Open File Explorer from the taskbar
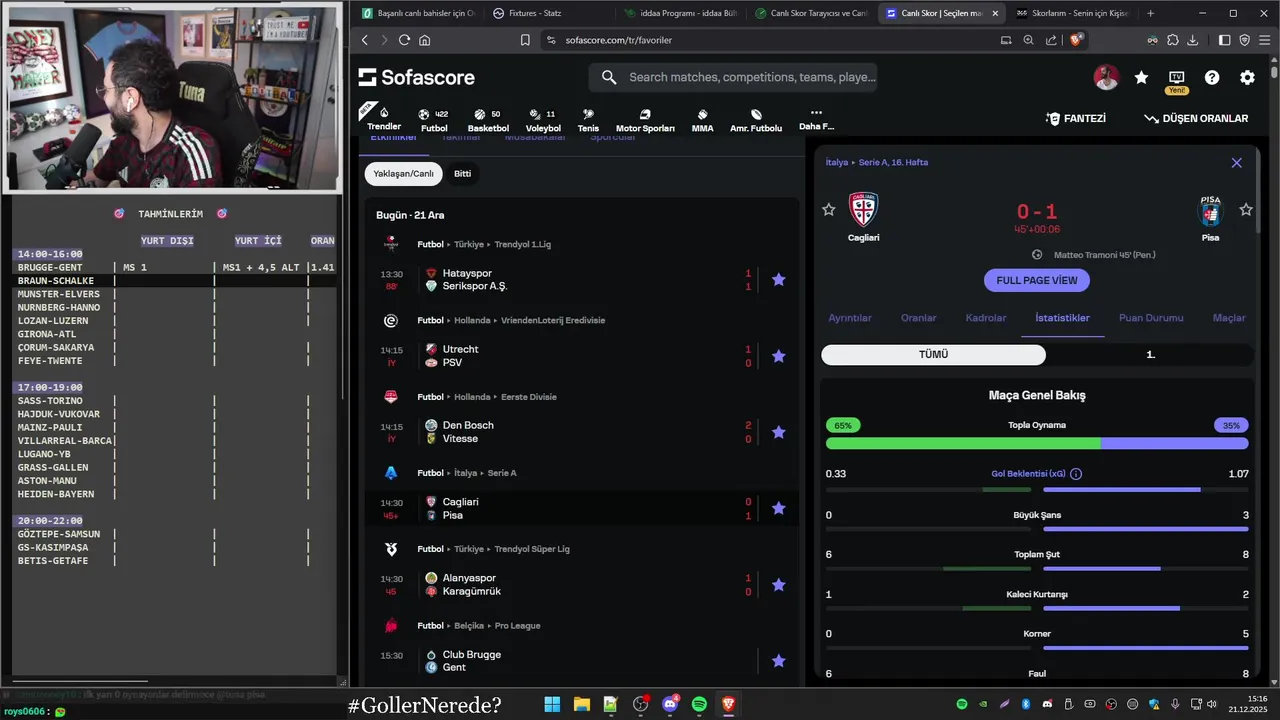The width and height of the screenshot is (1280, 720). tap(581, 705)
